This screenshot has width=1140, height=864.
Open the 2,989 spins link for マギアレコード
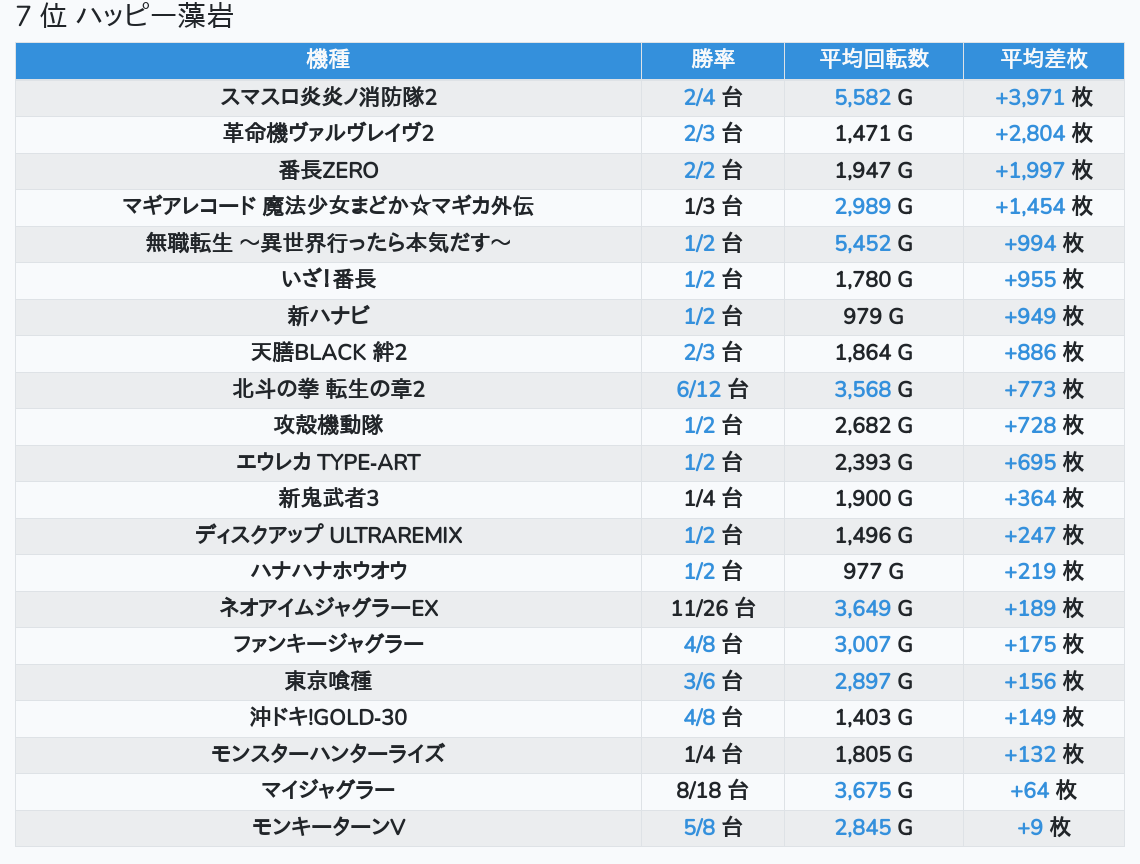pos(862,206)
